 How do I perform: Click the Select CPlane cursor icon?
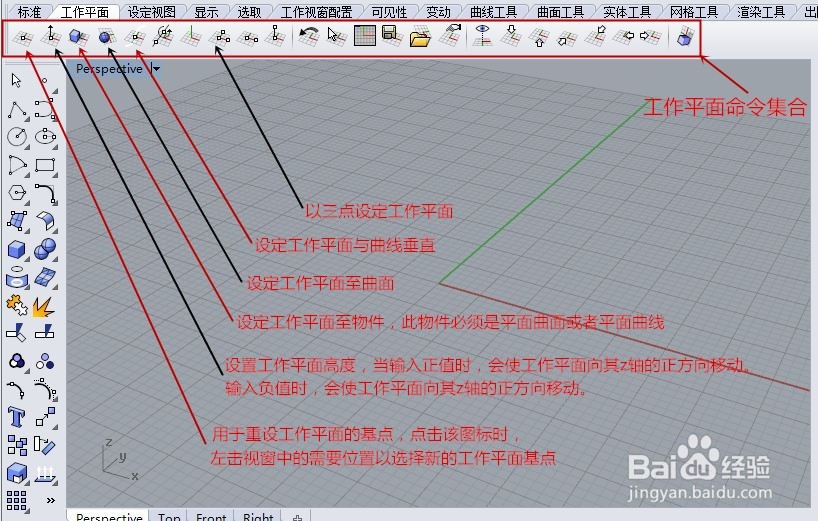pos(336,36)
